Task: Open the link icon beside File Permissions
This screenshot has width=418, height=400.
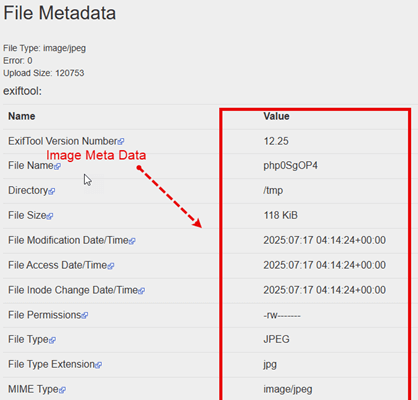Action: click(85, 316)
